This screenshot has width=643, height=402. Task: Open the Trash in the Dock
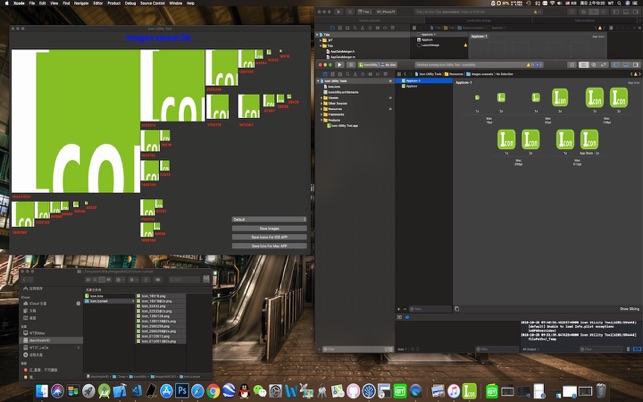click(601, 391)
